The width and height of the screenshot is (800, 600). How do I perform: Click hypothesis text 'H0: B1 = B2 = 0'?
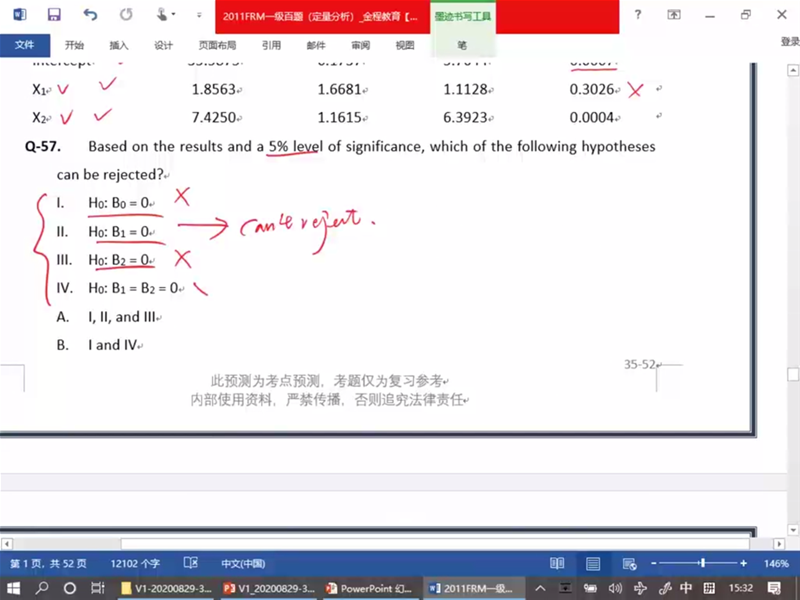[134, 288]
